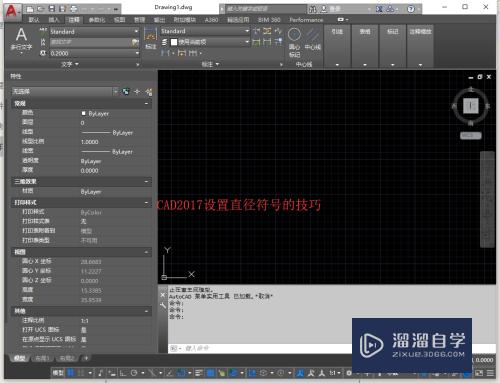
Task: Open the 参数化 ribbon tab
Action: (x=97, y=20)
